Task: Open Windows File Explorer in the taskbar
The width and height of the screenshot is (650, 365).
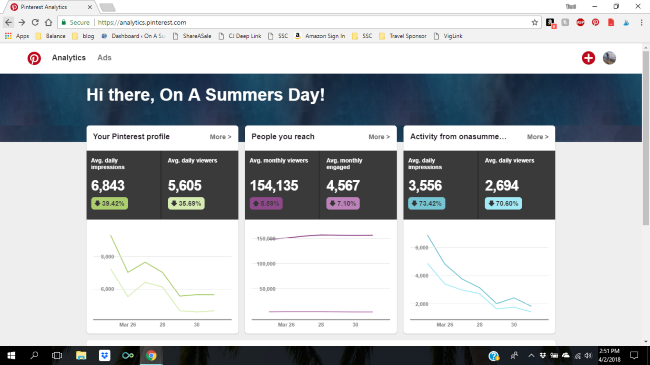Action: click(x=81, y=355)
